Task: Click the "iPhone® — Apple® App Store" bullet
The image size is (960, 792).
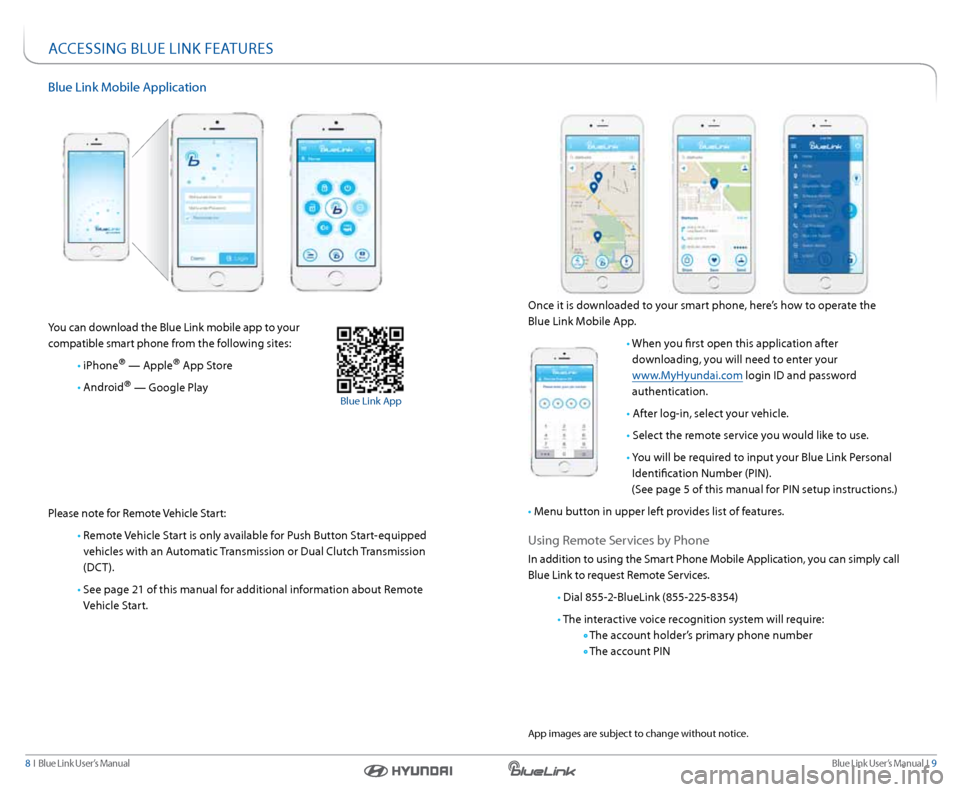Action: pos(157,365)
